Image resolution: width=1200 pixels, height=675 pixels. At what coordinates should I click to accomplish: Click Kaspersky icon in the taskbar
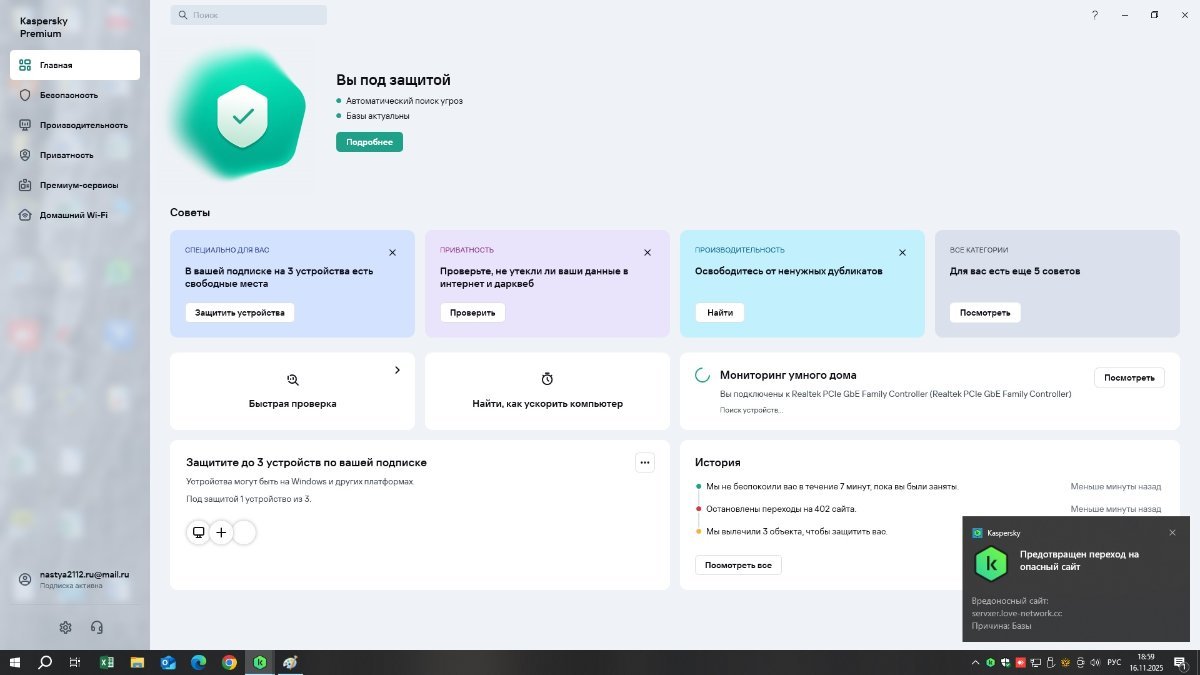pos(260,662)
